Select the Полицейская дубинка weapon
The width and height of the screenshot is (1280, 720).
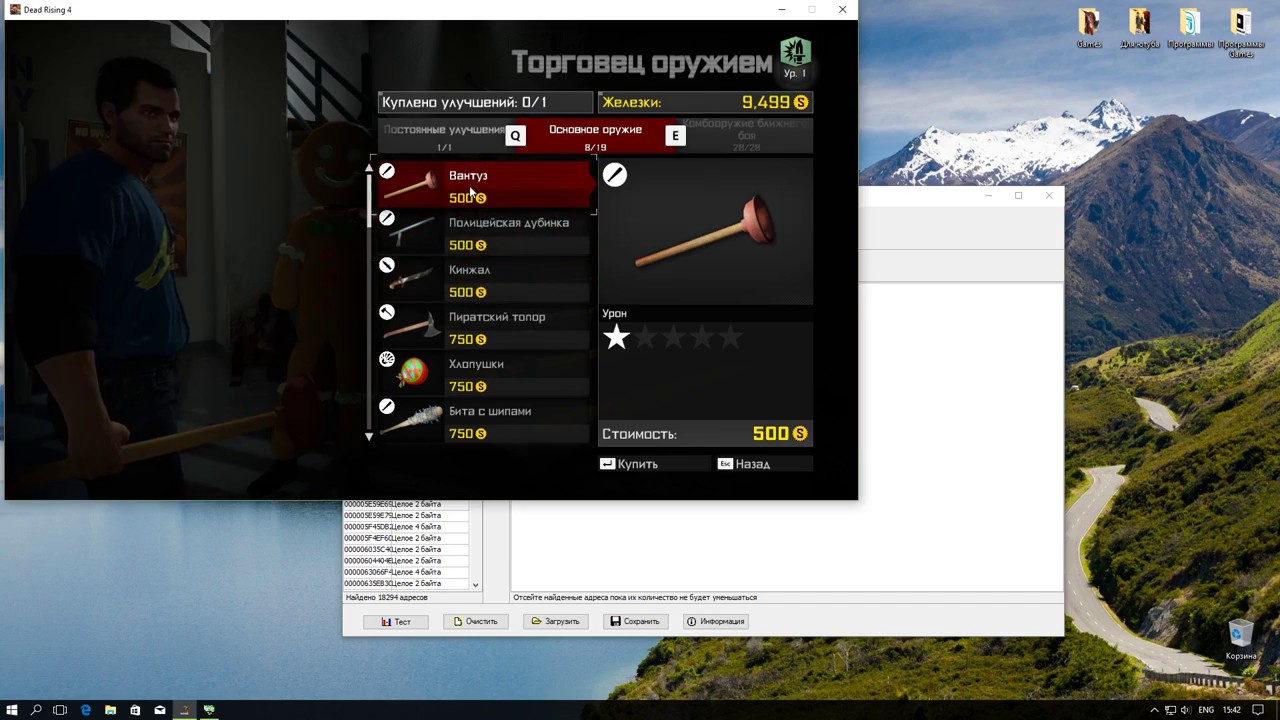tap(485, 233)
